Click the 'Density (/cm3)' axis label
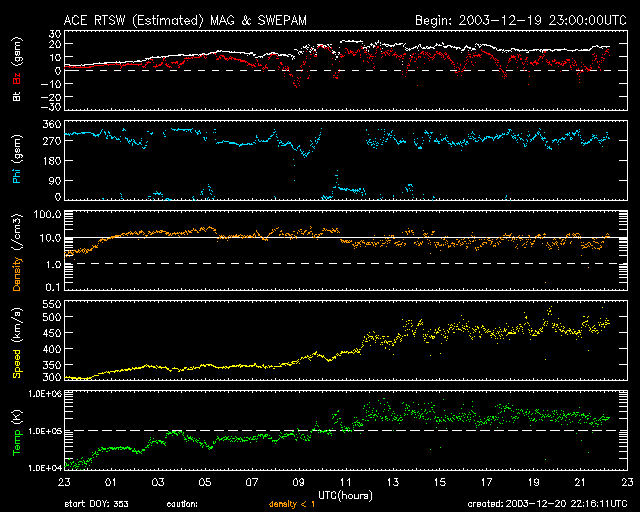 [x=17, y=252]
